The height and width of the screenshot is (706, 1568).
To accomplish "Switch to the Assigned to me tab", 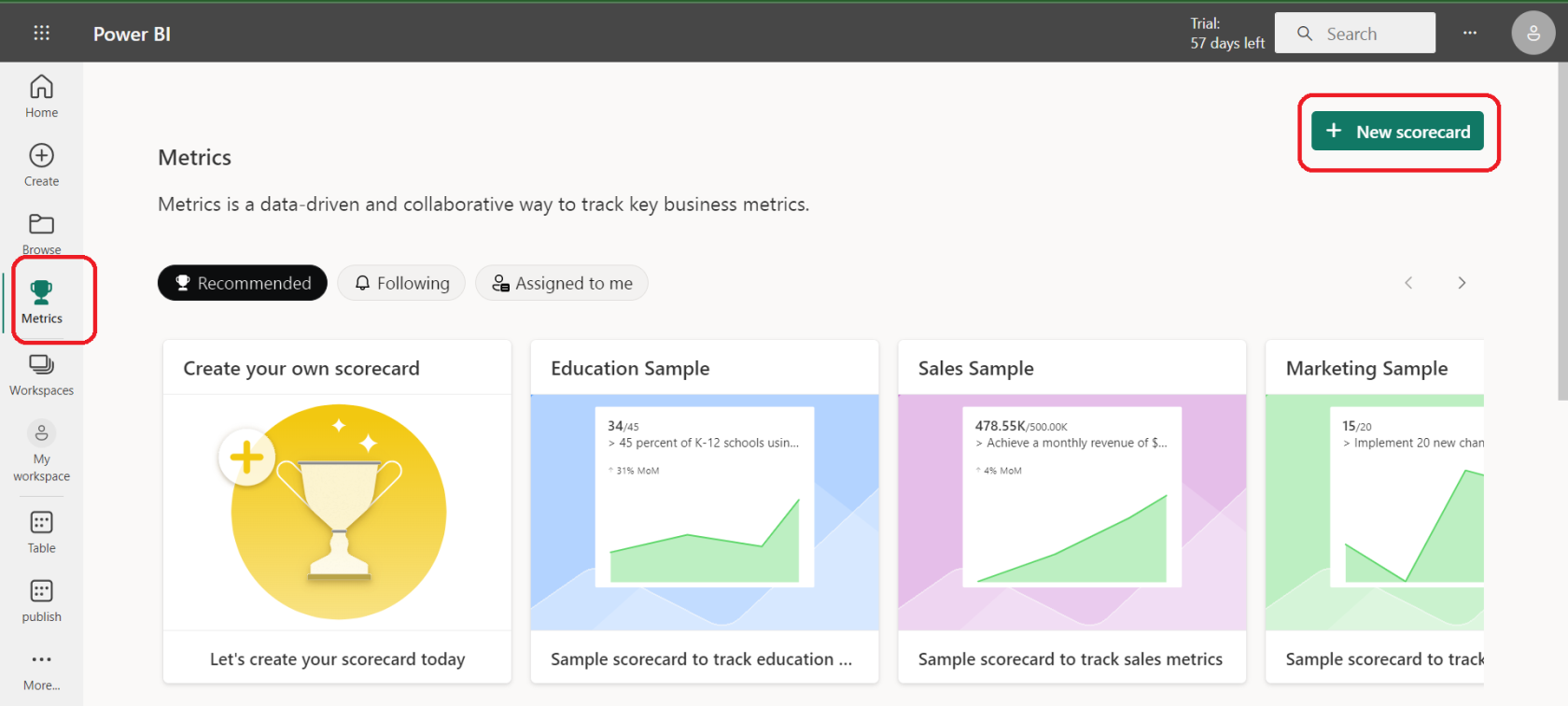I will point(562,283).
